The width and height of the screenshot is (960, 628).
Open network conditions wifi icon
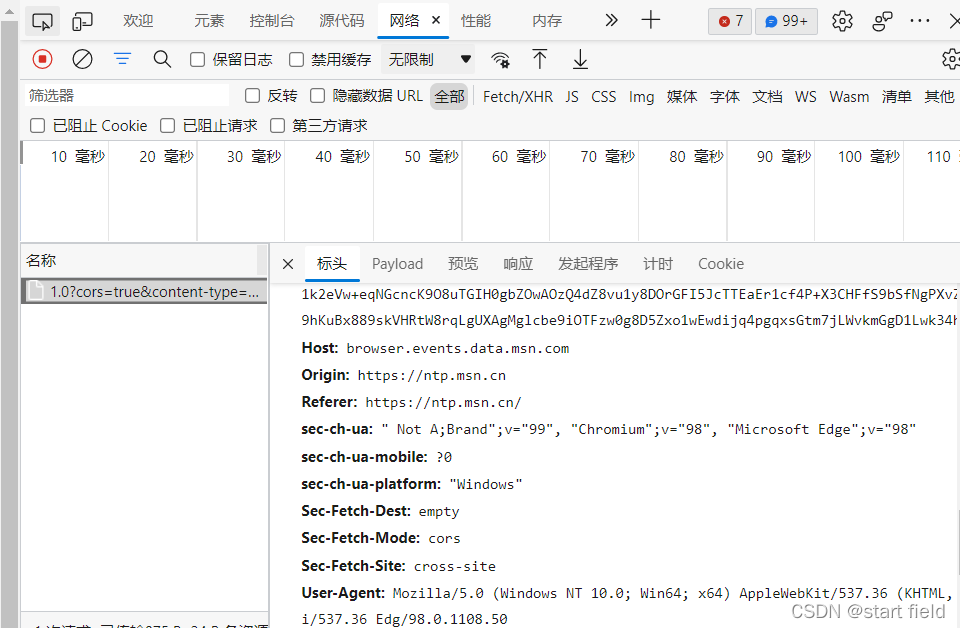click(500, 59)
